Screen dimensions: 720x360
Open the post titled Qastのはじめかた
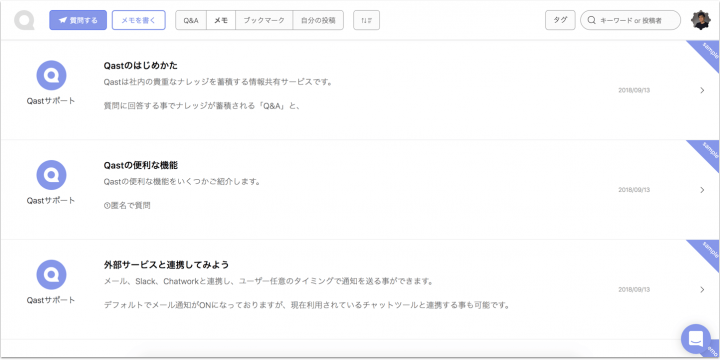point(141,66)
